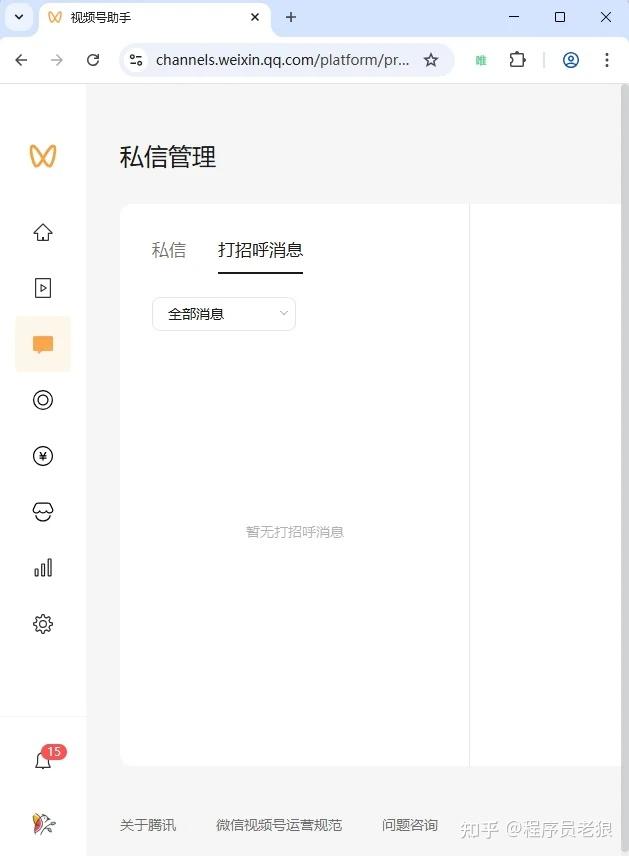Reload the page with refresh icon
Viewport: 629px width, 856px height.
tap(93, 60)
